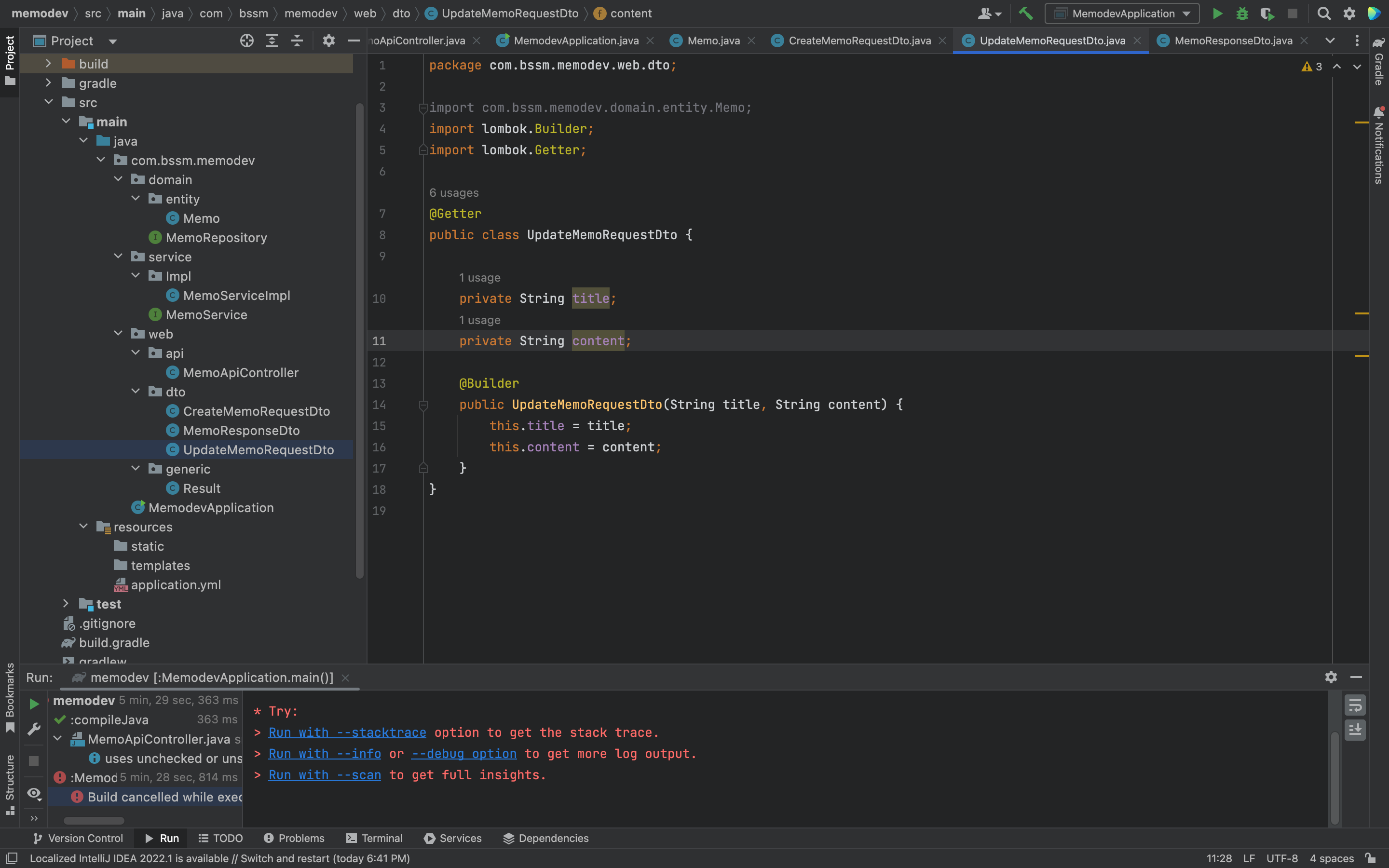Viewport: 1389px width, 868px height.
Task: Rerun the build in Run panel
Action: pos(34,703)
